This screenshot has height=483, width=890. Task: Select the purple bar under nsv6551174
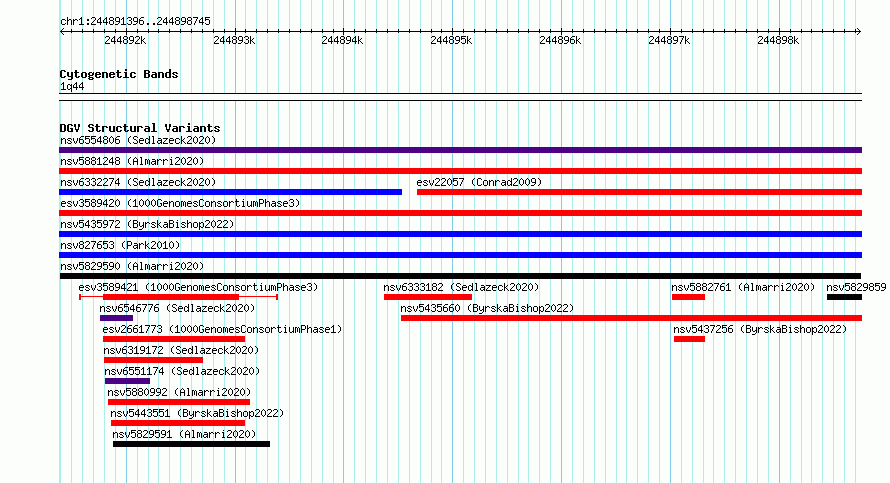pyautogui.click(x=127, y=381)
